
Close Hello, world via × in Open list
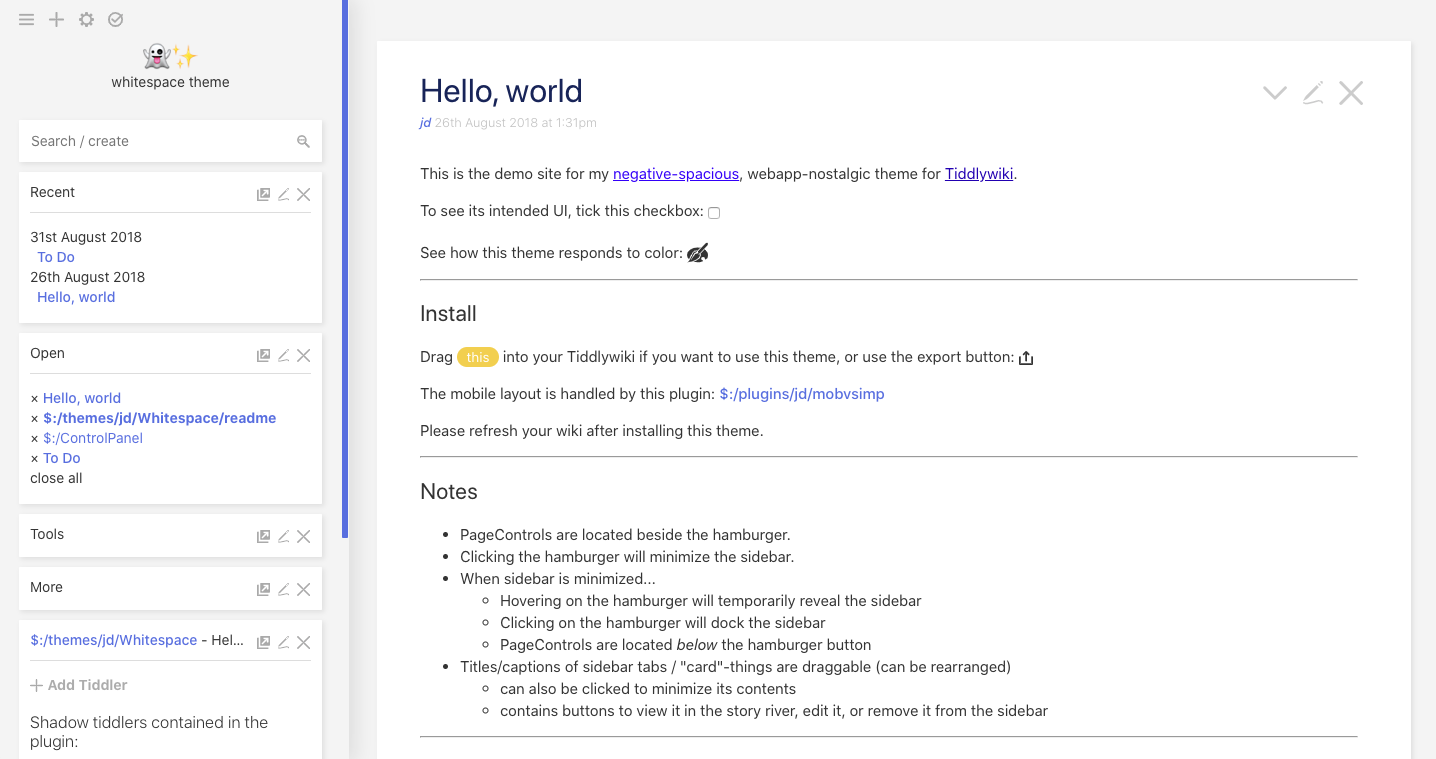[34, 398]
